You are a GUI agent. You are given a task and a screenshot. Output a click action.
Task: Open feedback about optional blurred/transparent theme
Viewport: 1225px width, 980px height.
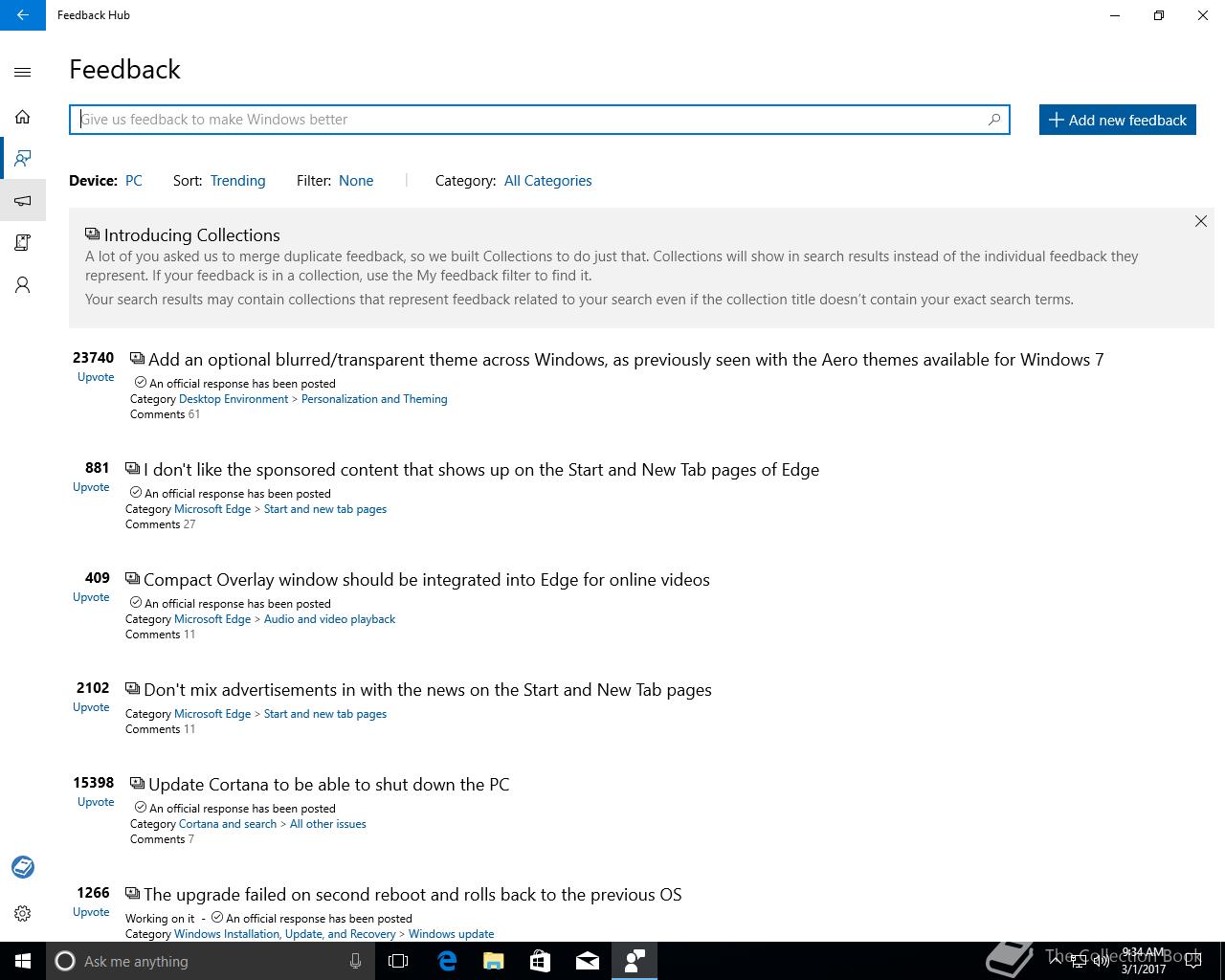[626, 360]
